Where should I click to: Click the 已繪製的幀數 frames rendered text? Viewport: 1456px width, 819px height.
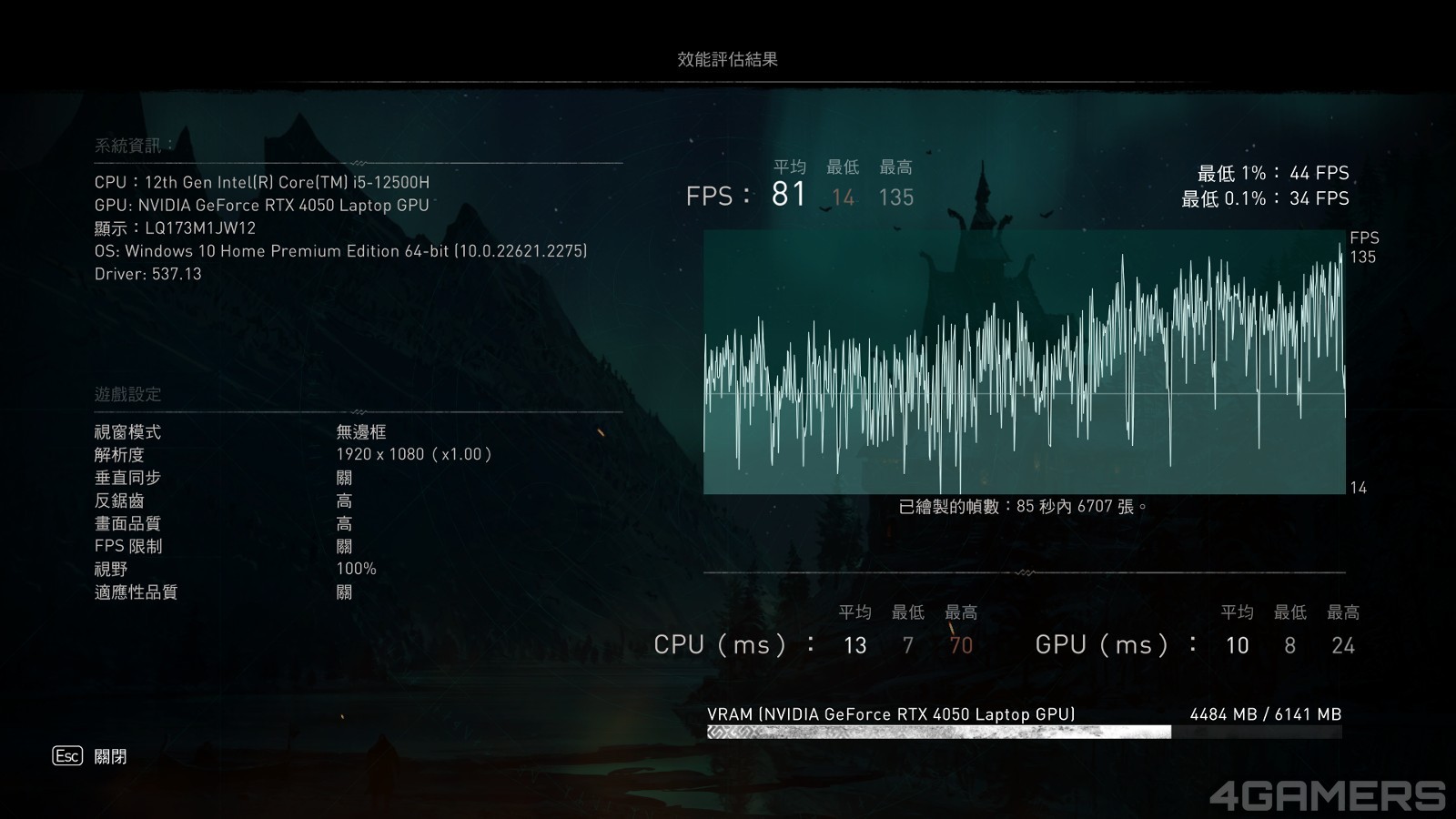coord(1023,506)
